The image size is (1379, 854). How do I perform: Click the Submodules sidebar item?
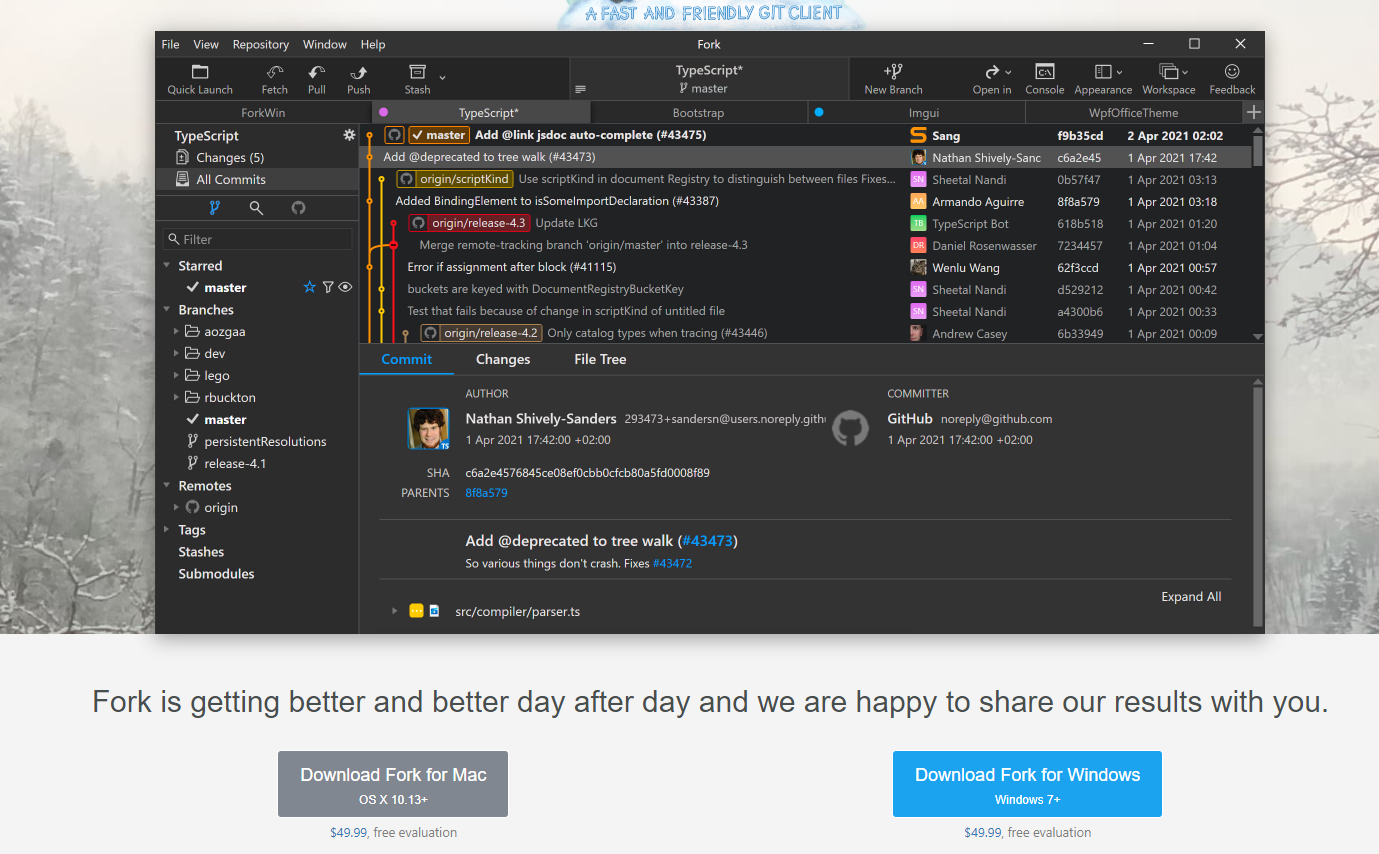tap(216, 574)
